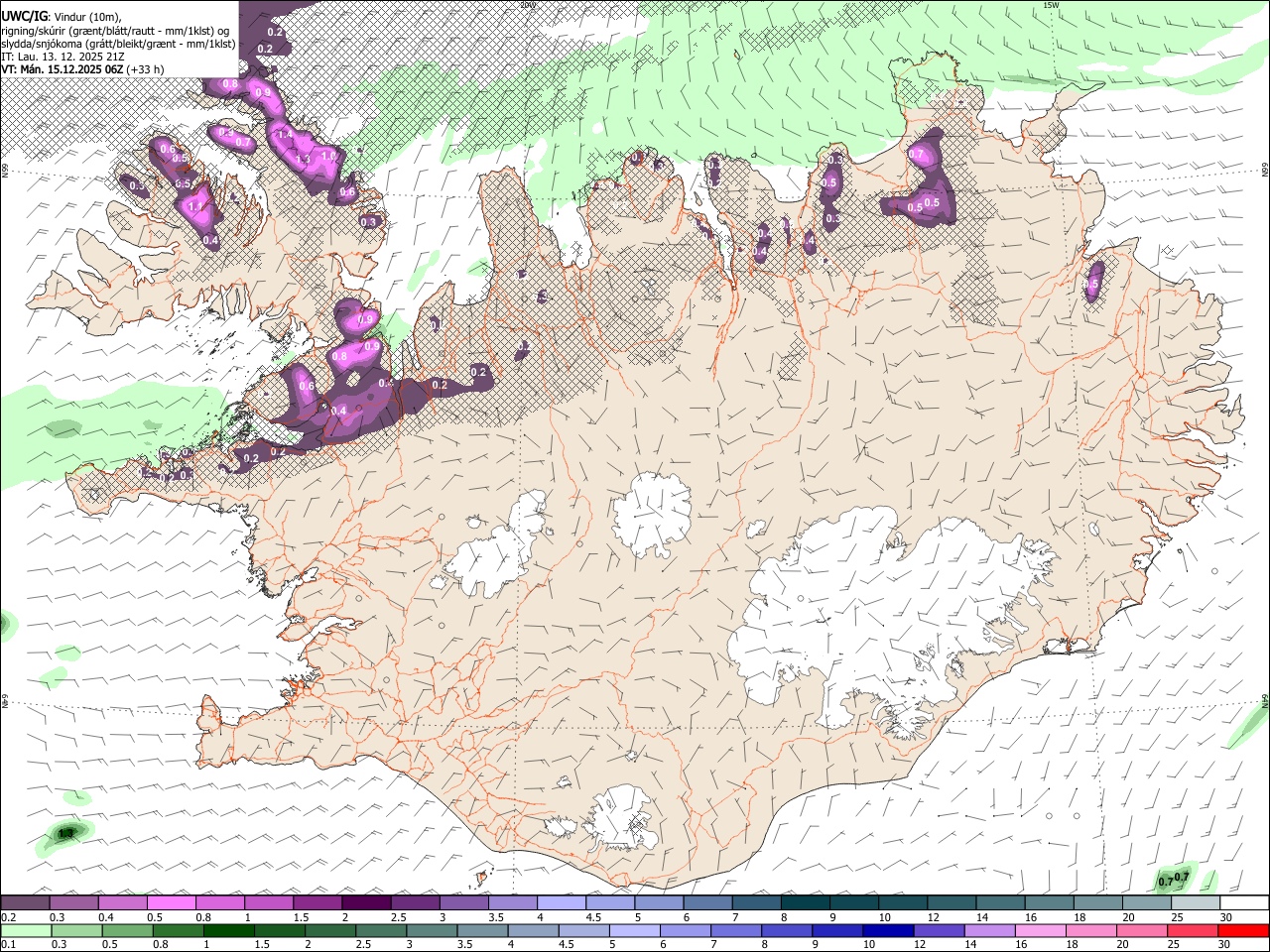Click the '1.1' snowfall value on map

click(195, 206)
